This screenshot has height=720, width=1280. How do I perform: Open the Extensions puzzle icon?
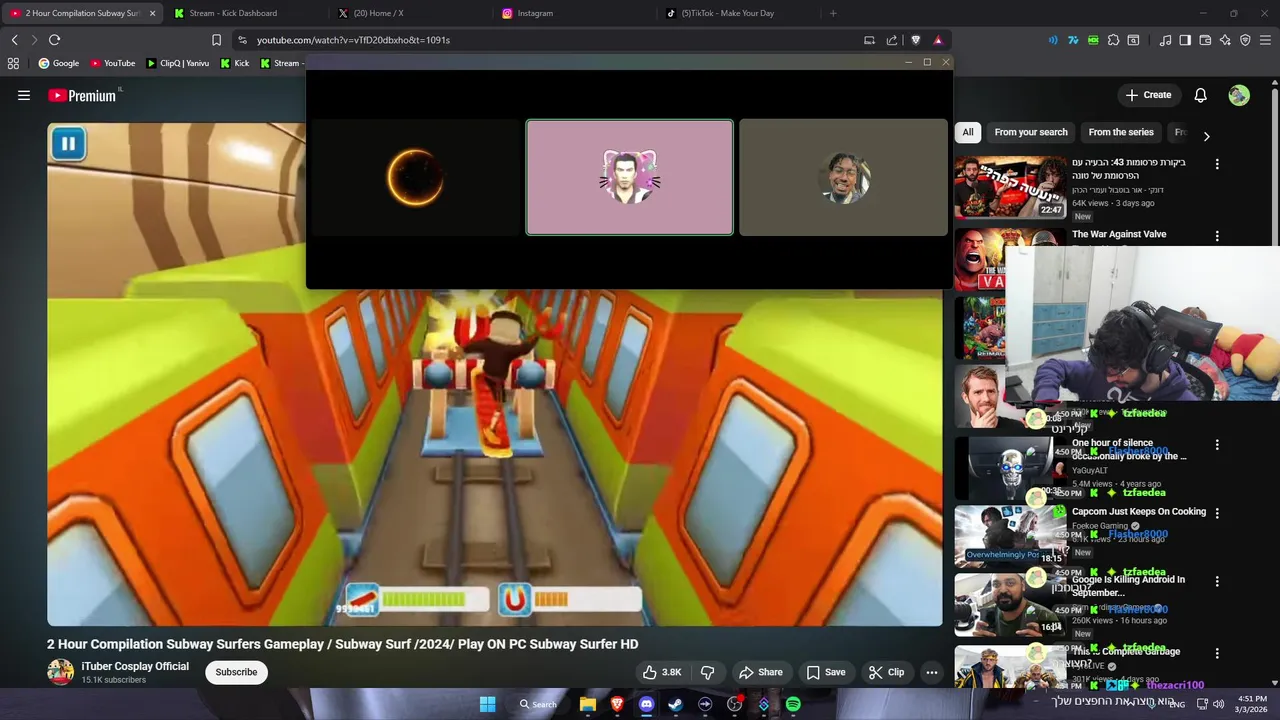(1113, 40)
